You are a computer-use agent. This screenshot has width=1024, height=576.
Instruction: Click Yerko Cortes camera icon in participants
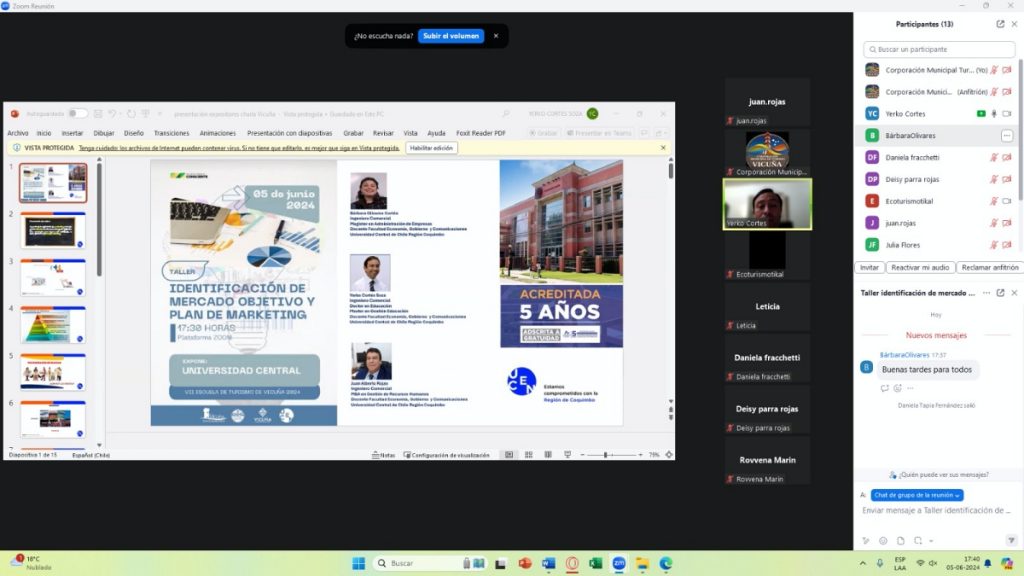tap(1007, 114)
